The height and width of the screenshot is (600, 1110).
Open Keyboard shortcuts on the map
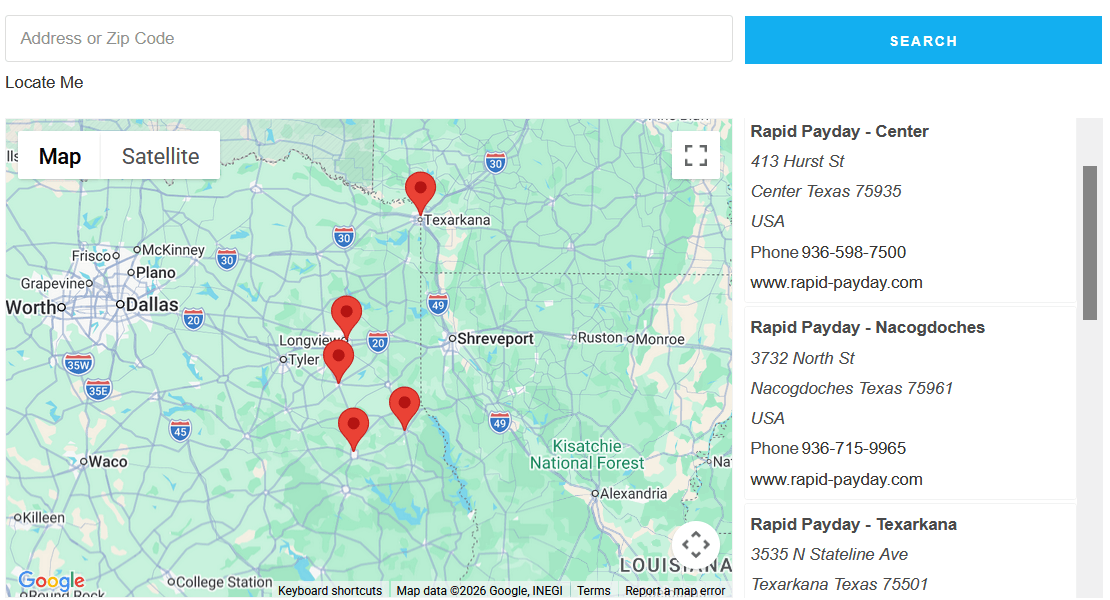pyautogui.click(x=330, y=591)
